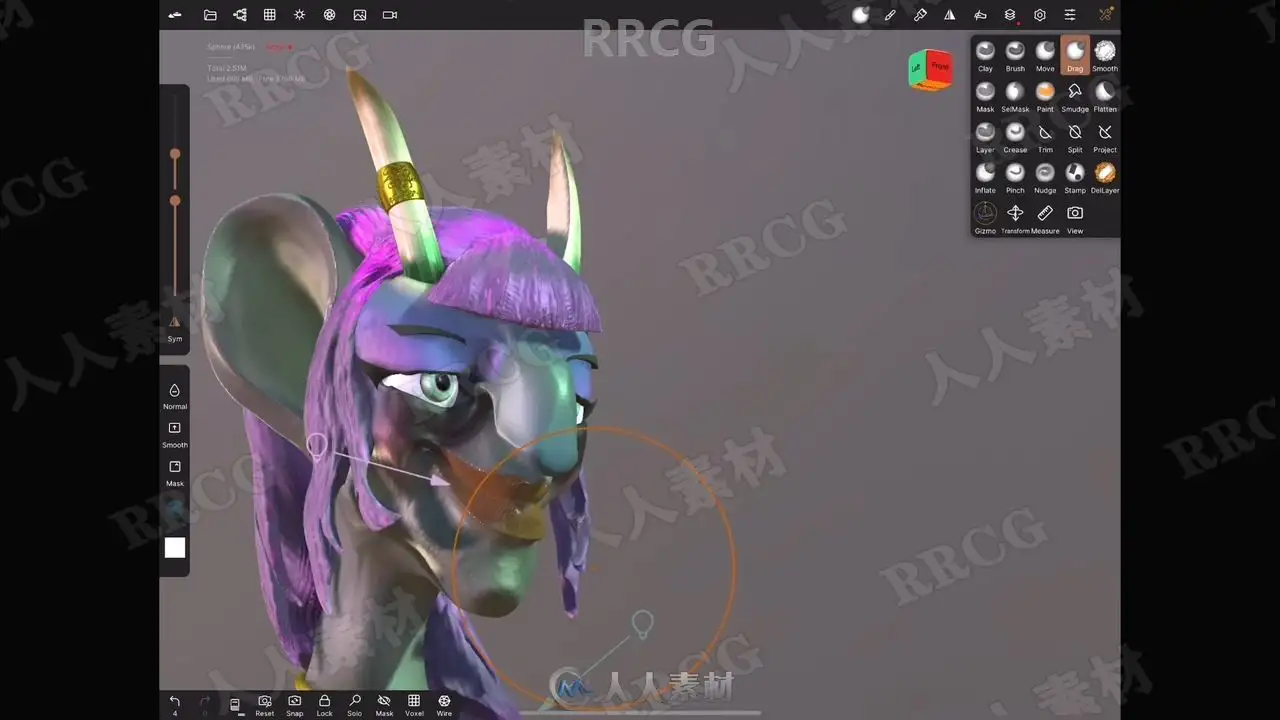This screenshot has width=1280, height=720.
Task: Select the Trim tool
Action: [x=1045, y=137]
